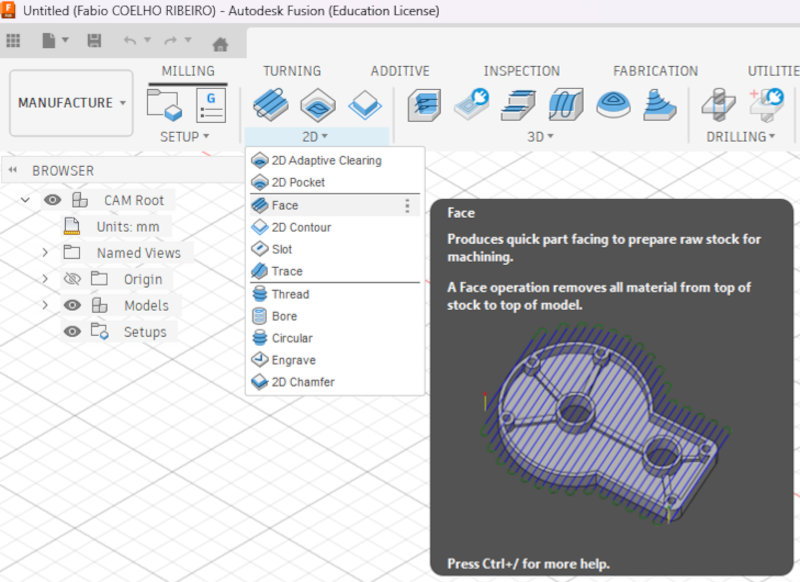Open the SETUP dropdown
The width and height of the screenshot is (800, 582).
184,137
